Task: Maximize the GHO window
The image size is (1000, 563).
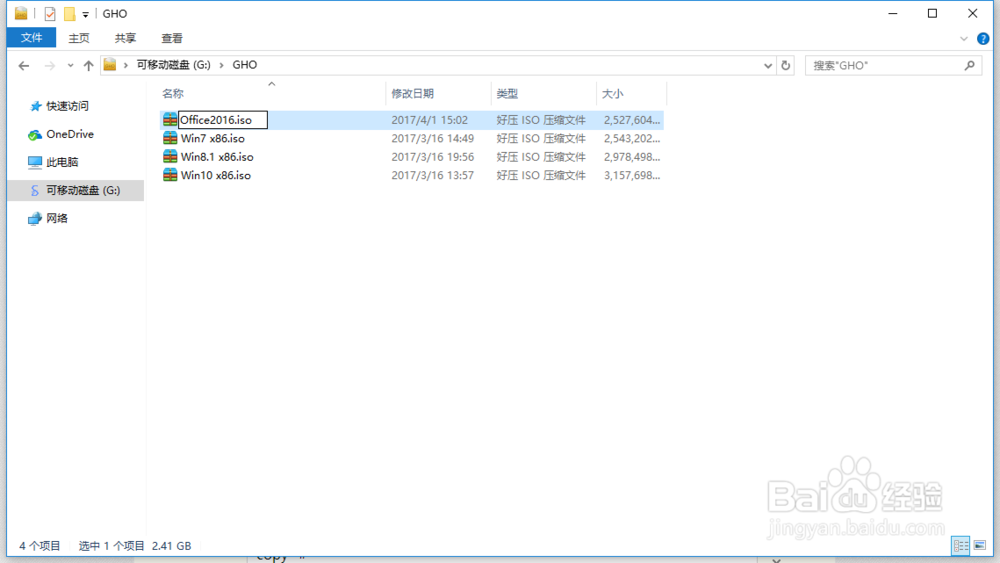Action: [x=932, y=13]
